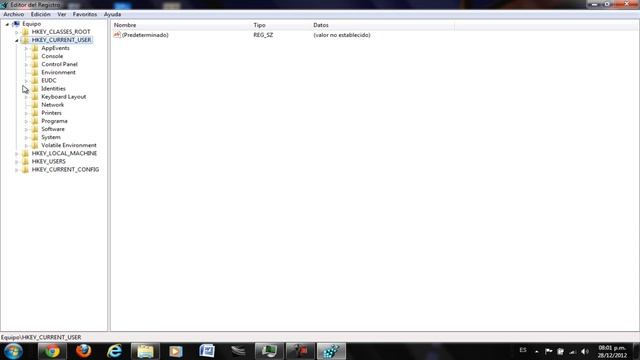Click the ES language indicator
This screenshot has width=640, height=360.
tap(523, 350)
